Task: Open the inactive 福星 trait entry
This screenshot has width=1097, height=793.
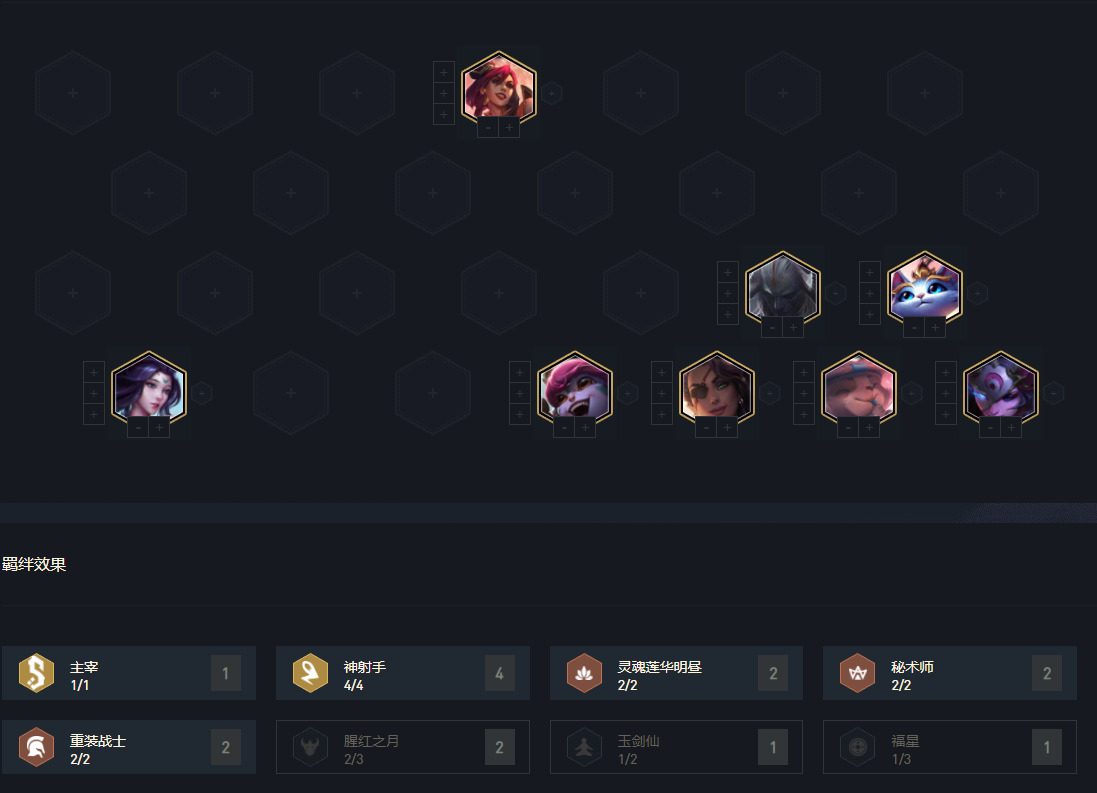Action: (950, 747)
